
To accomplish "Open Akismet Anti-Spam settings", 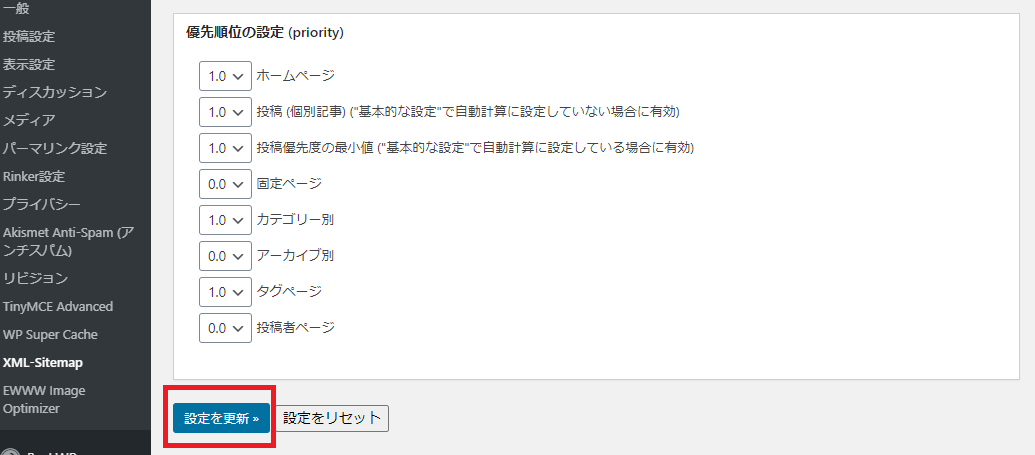I will pos(69,242).
